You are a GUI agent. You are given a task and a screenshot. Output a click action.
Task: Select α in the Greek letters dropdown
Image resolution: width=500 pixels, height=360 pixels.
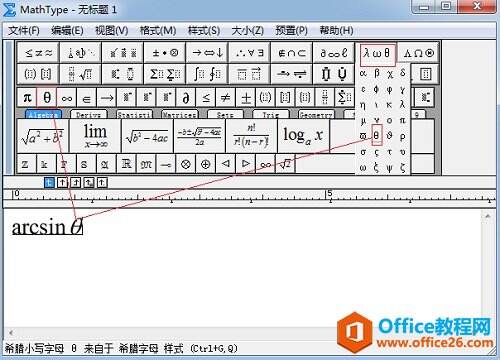coord(363,73)
